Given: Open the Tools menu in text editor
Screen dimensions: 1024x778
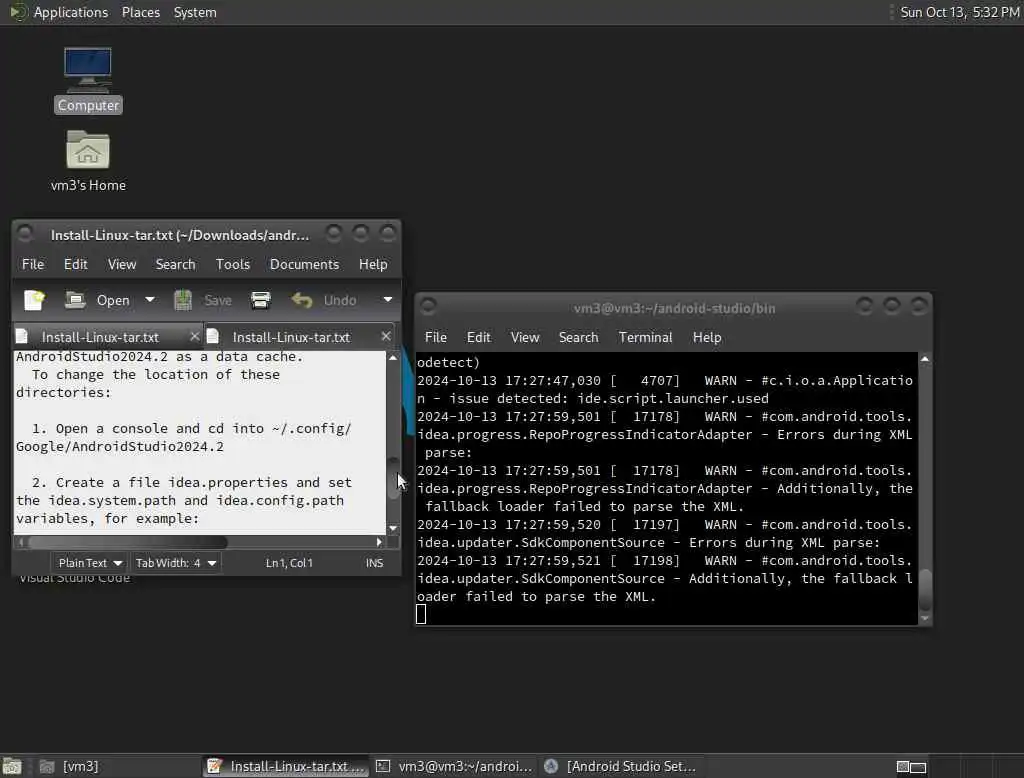Looking at the screenshot, I should tap(233, 264).
